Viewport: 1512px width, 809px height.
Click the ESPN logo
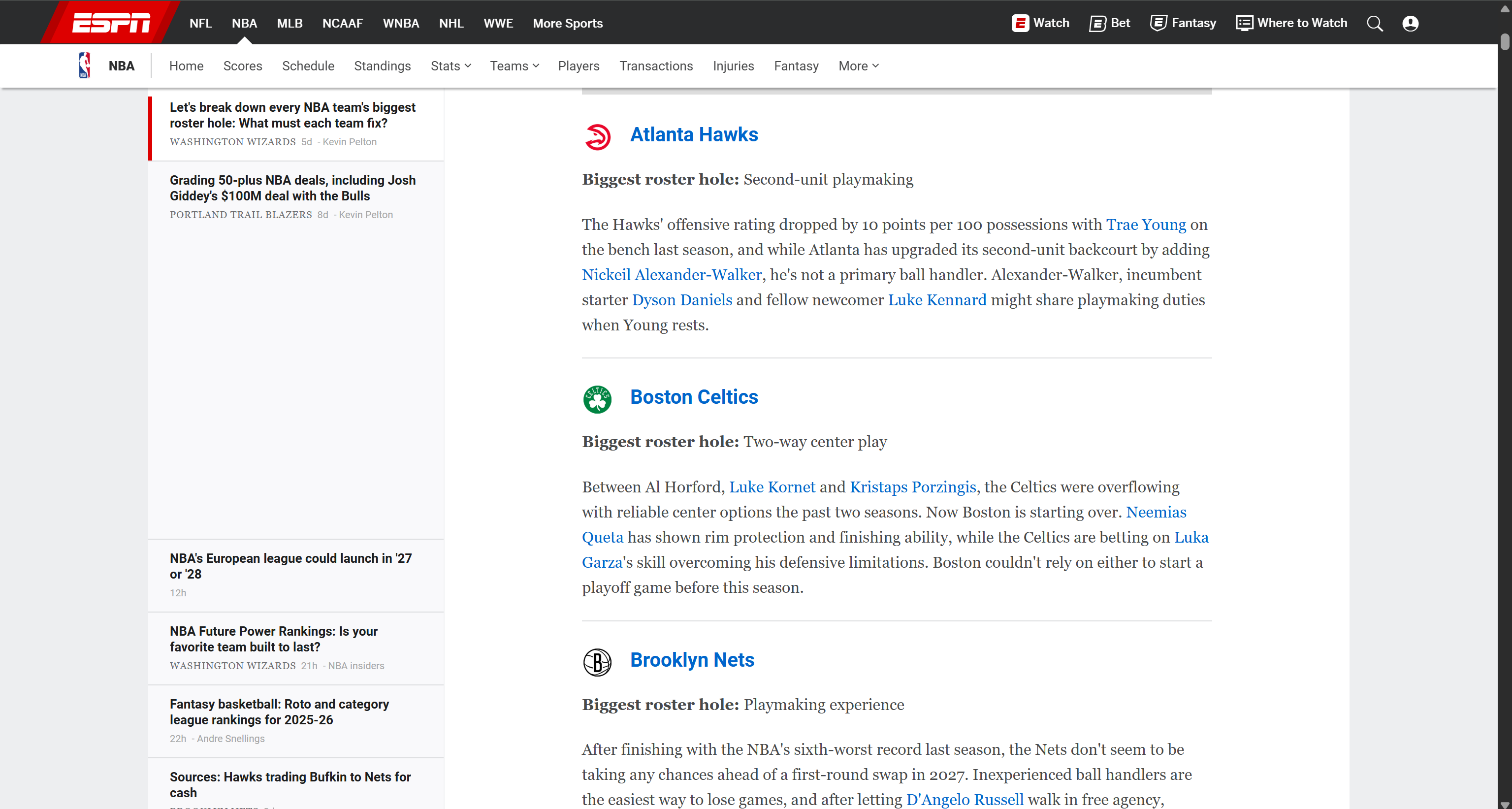click(x=109, y=22)
